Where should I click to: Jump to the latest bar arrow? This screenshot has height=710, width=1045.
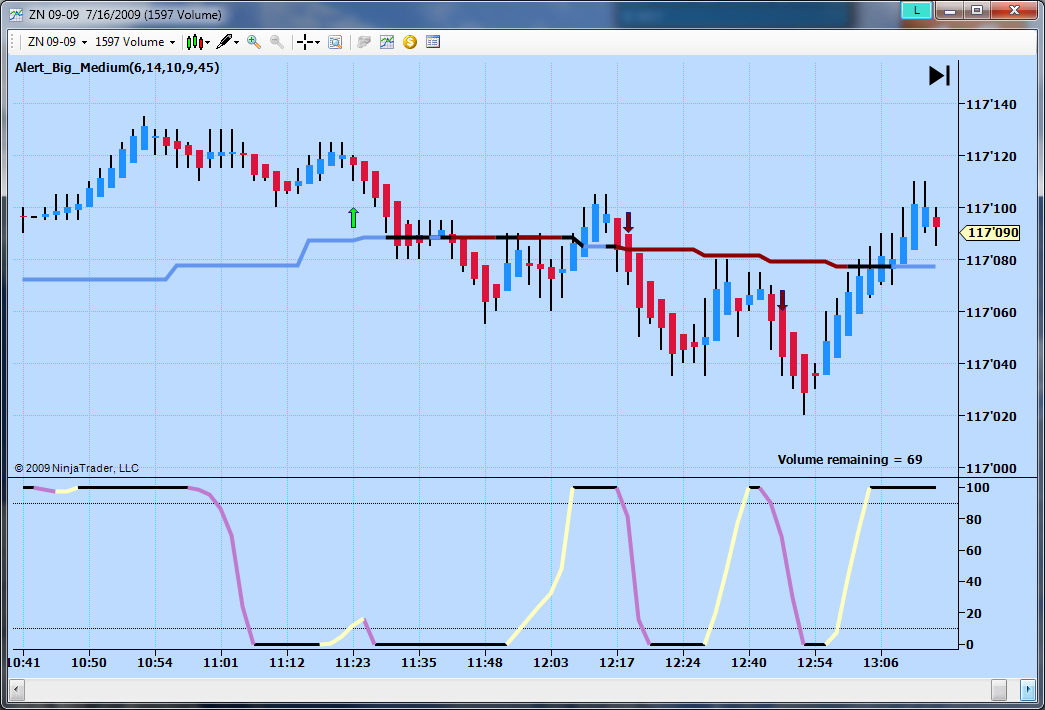939,75
